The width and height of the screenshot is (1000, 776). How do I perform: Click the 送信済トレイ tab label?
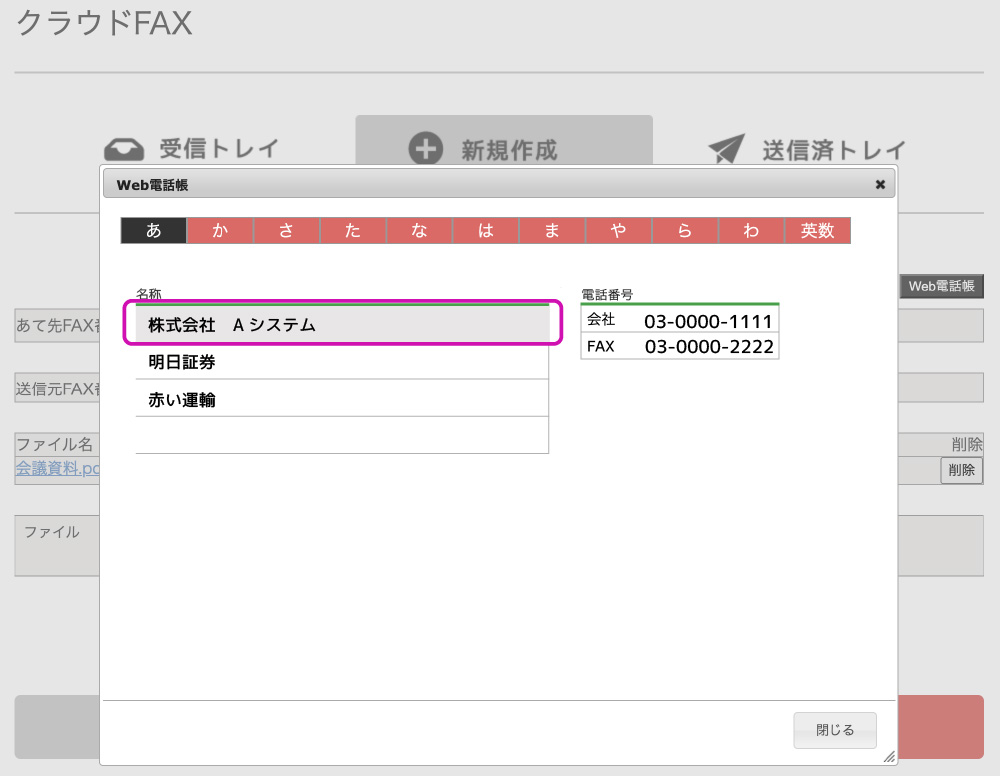point(834,150)
